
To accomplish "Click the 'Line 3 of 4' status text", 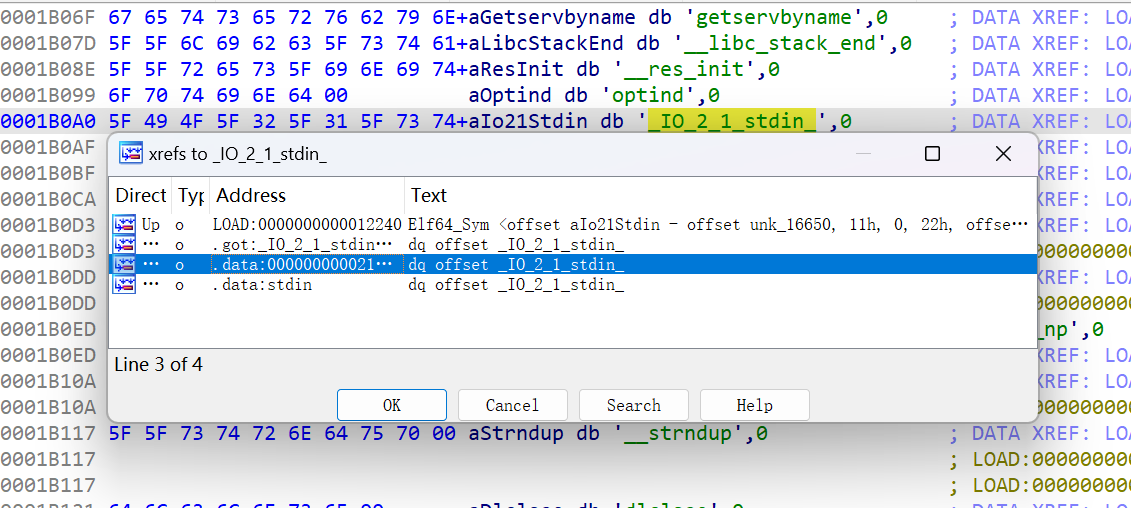I will [159, 364].
